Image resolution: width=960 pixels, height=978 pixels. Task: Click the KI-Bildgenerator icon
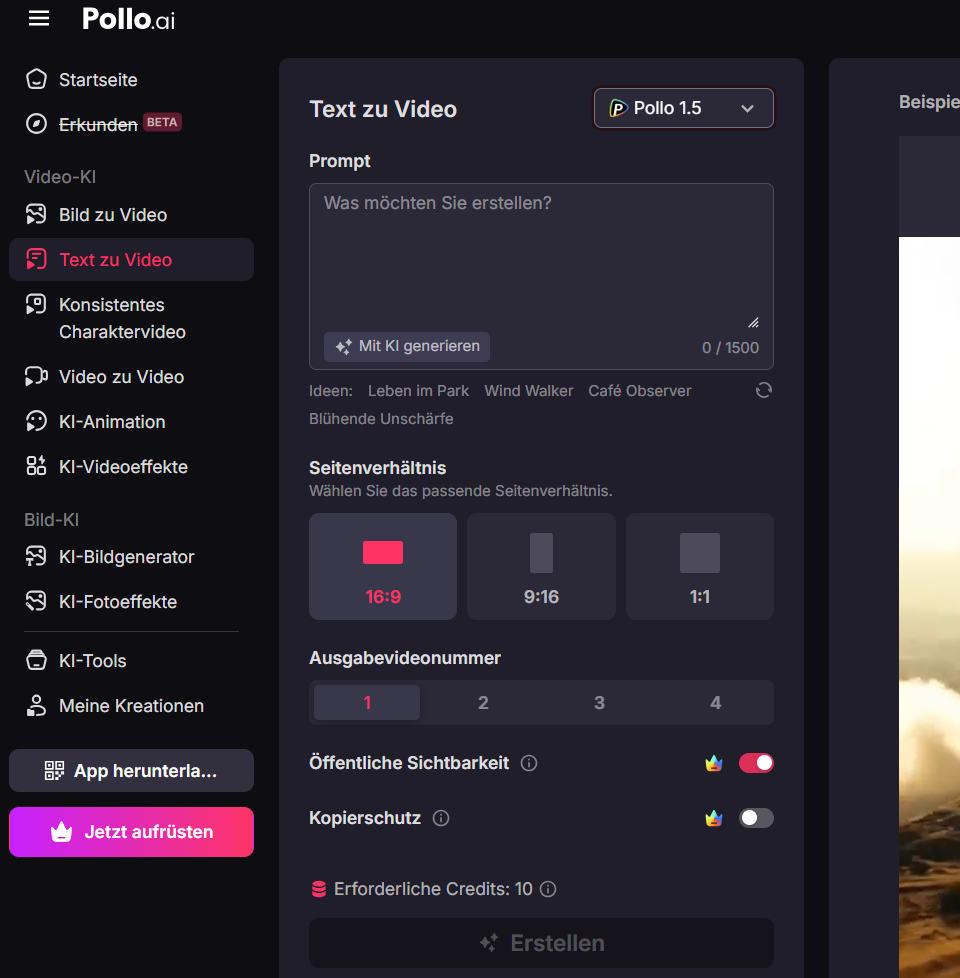point(36,556)
